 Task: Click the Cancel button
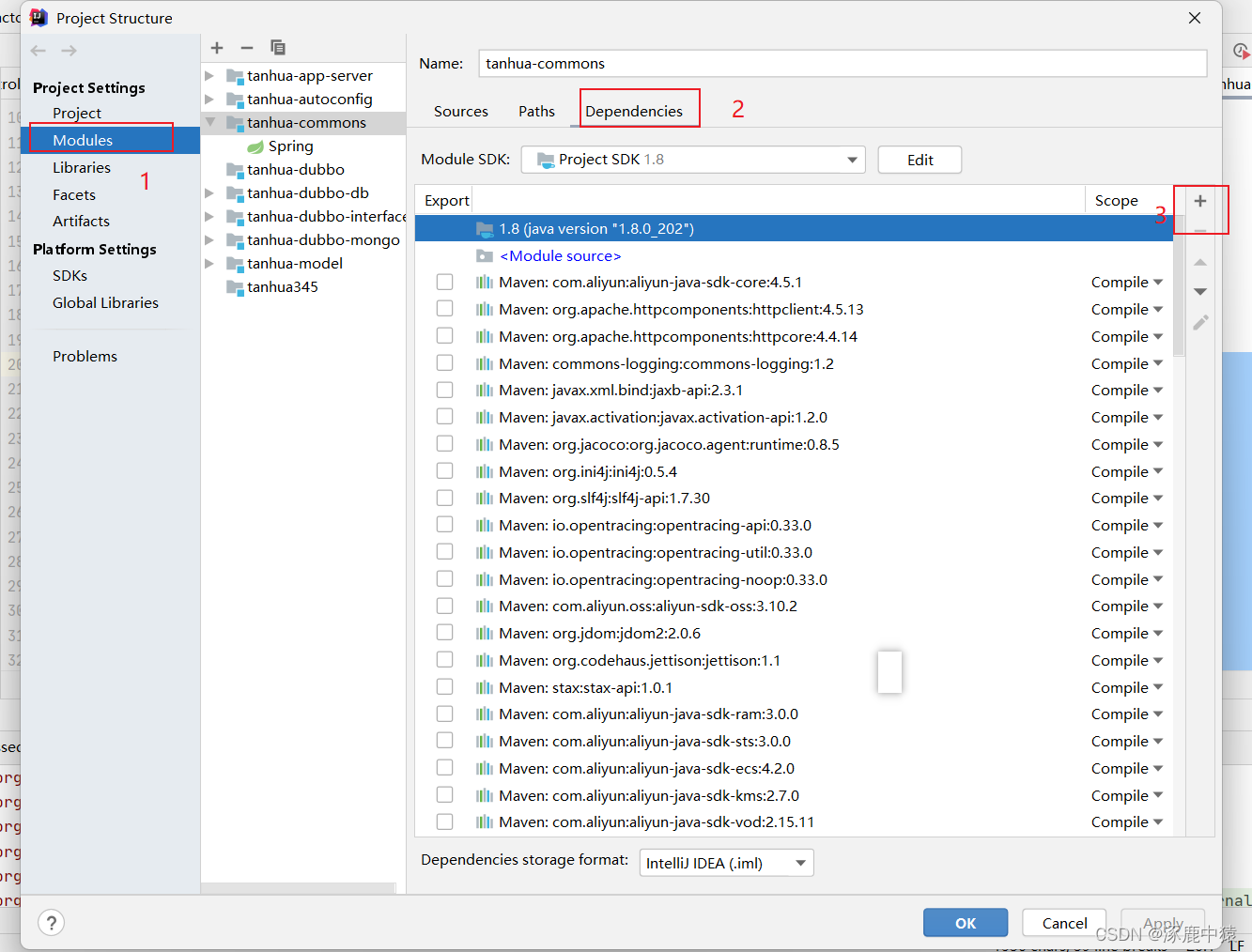click(x=1064, y=923)
